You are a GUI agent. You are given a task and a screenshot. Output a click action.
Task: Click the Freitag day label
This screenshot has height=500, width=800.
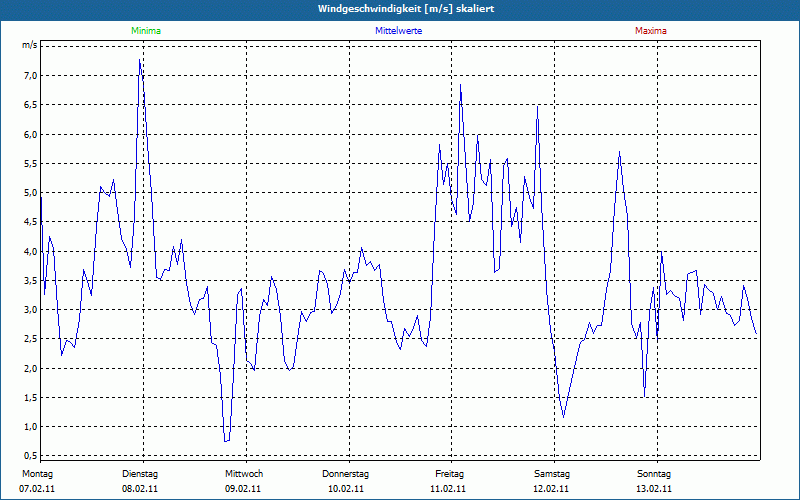point(449,474)
